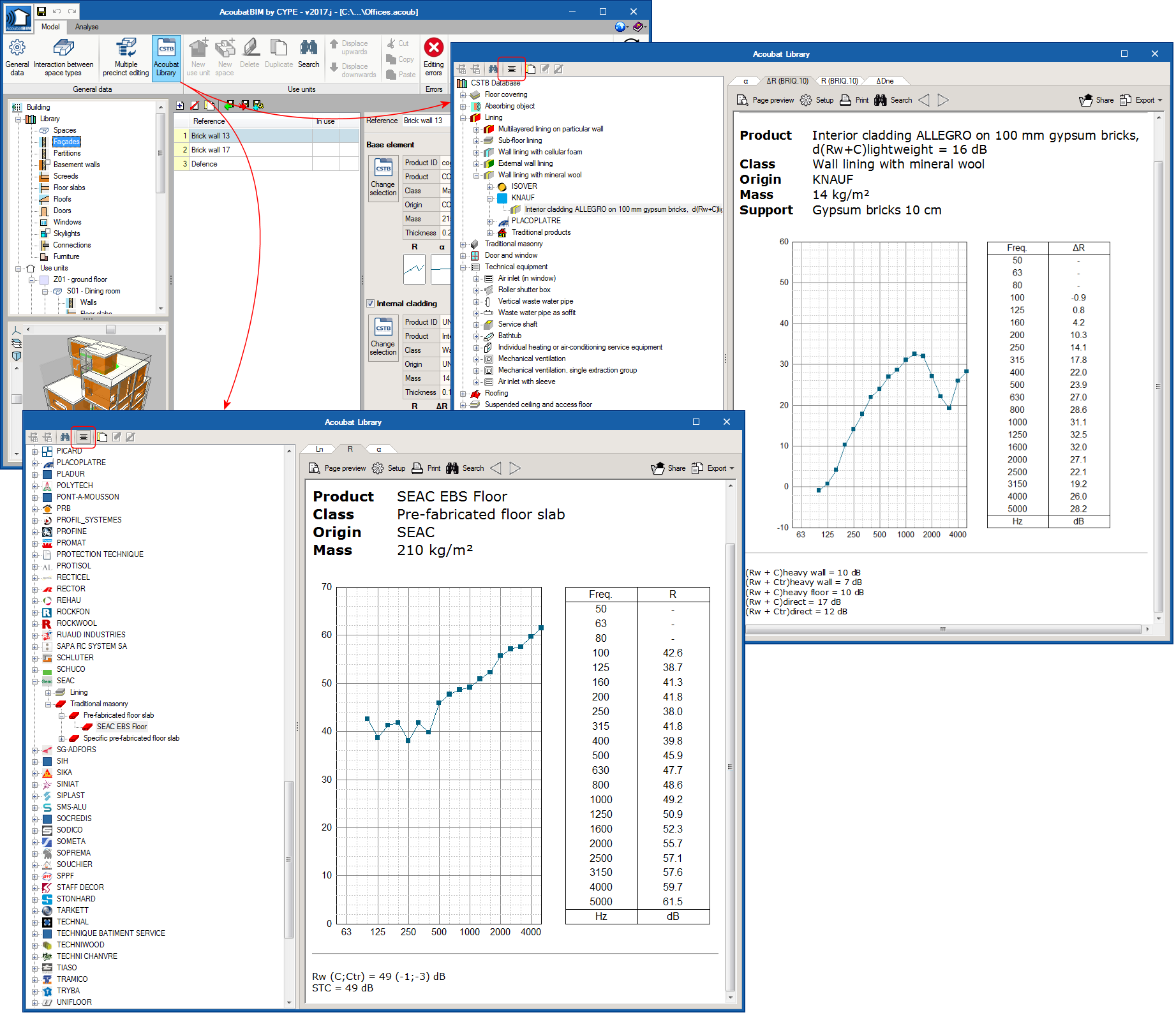The height and width of the screenshot is (1015, 1176).
Task: Select the Defence row
Action: [x=267, y=164]
